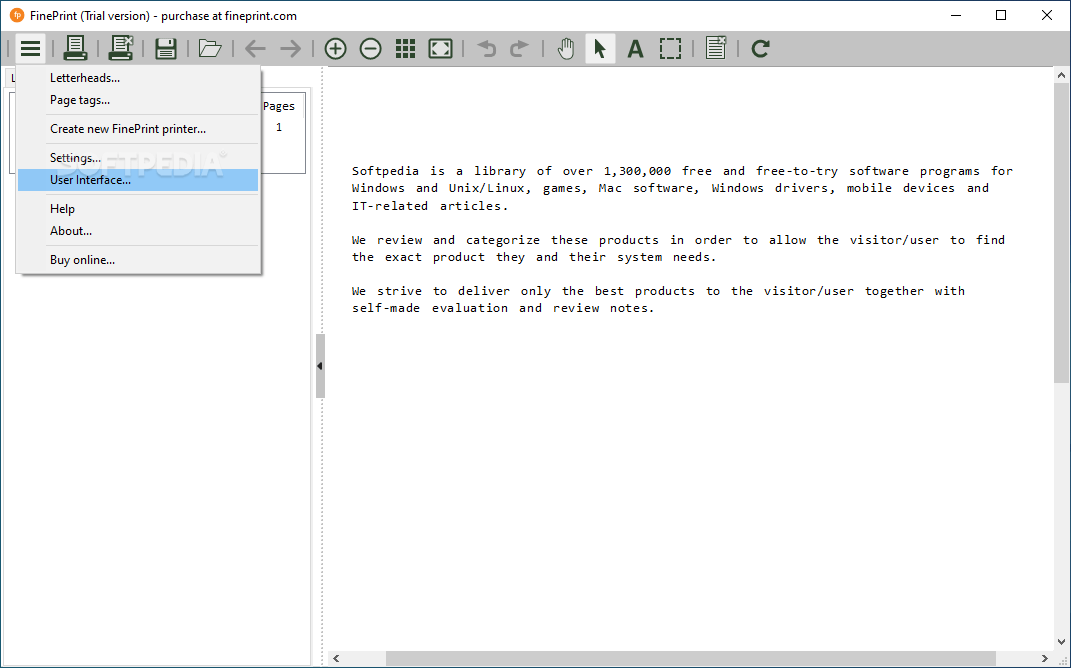Click Create new FinePrint printer
Screen dimensions: 1071x668
click(x=126, y=128)
